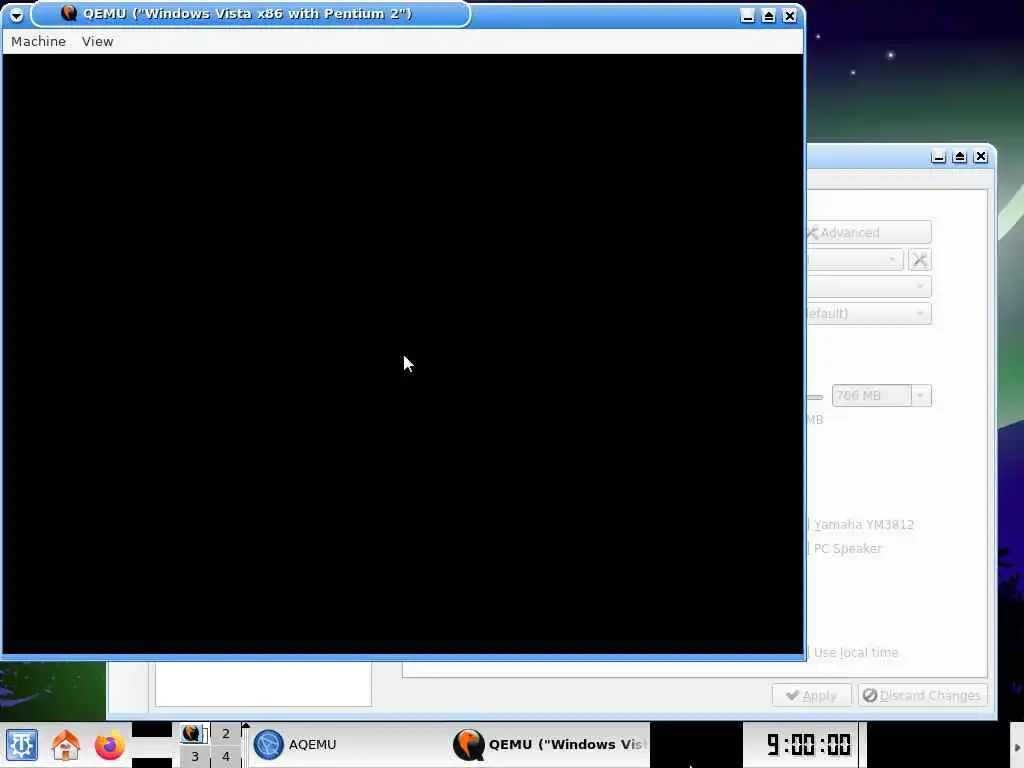
Task: Open the Machine menu in QEMU
Action: [x=39, y=41]
